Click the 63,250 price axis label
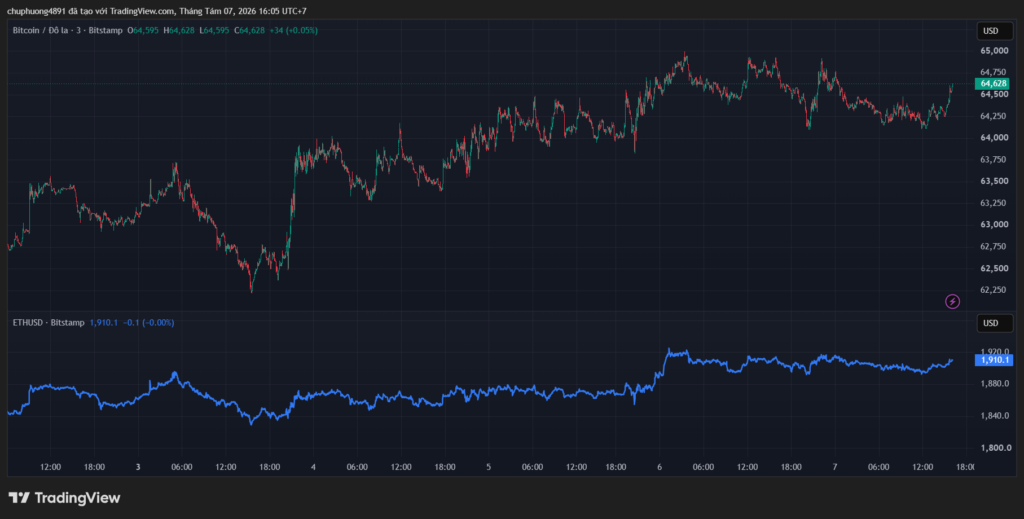Screen dimensions: 1024x519 point(993,203)
